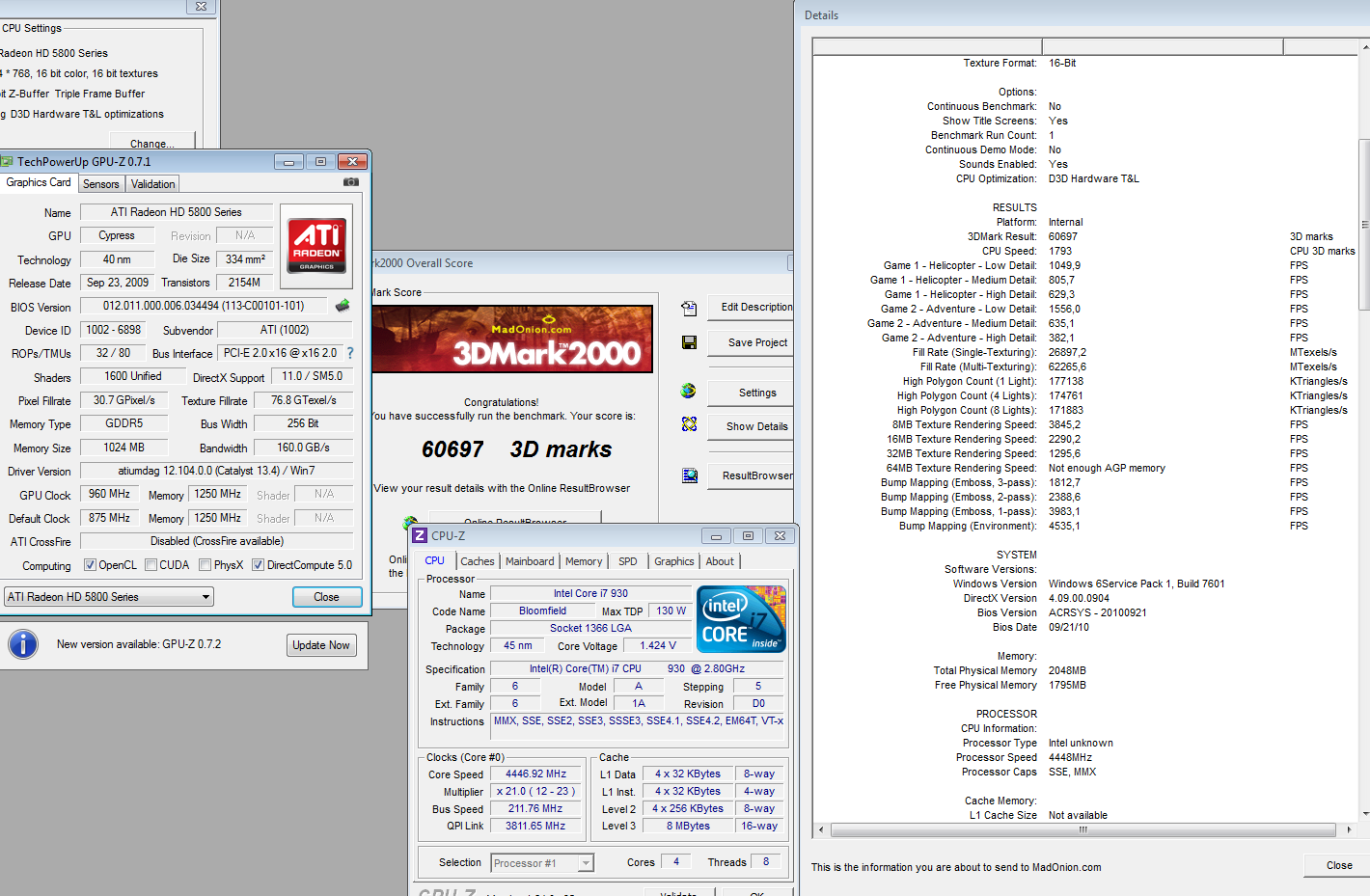Toggle the OpenCL checkbox in GPU-Z
This screenshot has height=896, width=1370.
90,565
